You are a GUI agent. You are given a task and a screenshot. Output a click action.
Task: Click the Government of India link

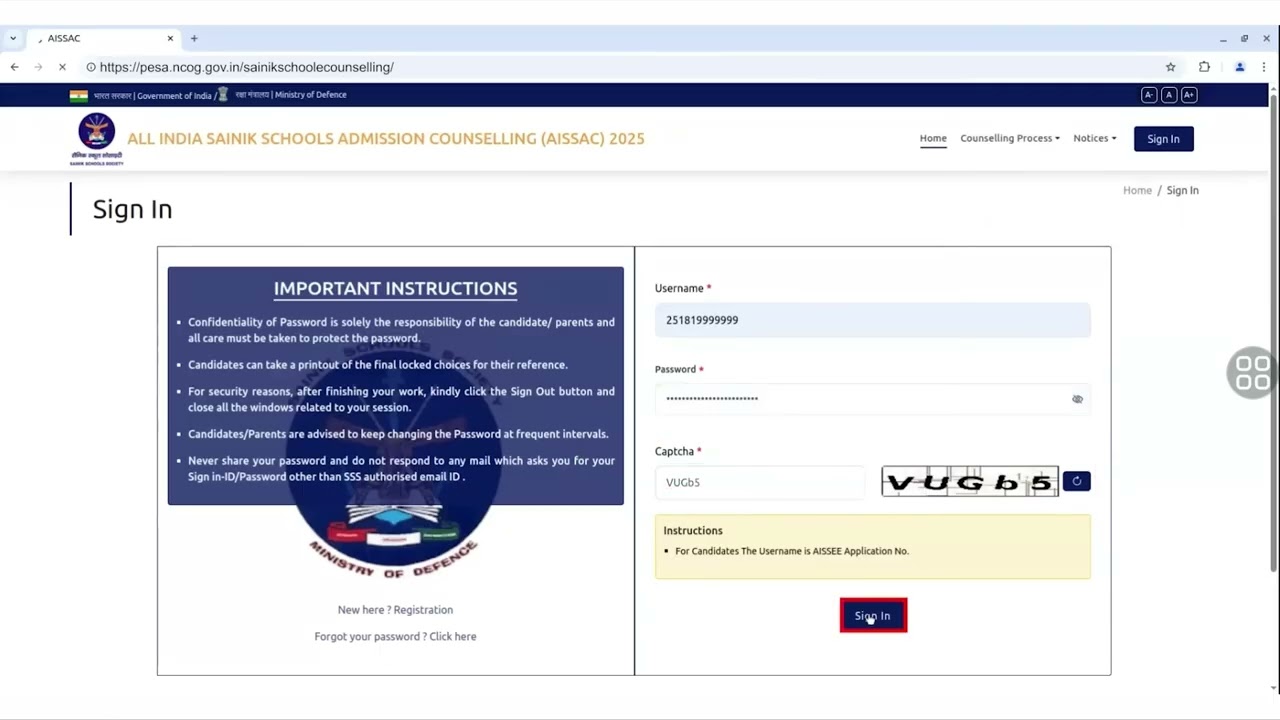(174, 95)
